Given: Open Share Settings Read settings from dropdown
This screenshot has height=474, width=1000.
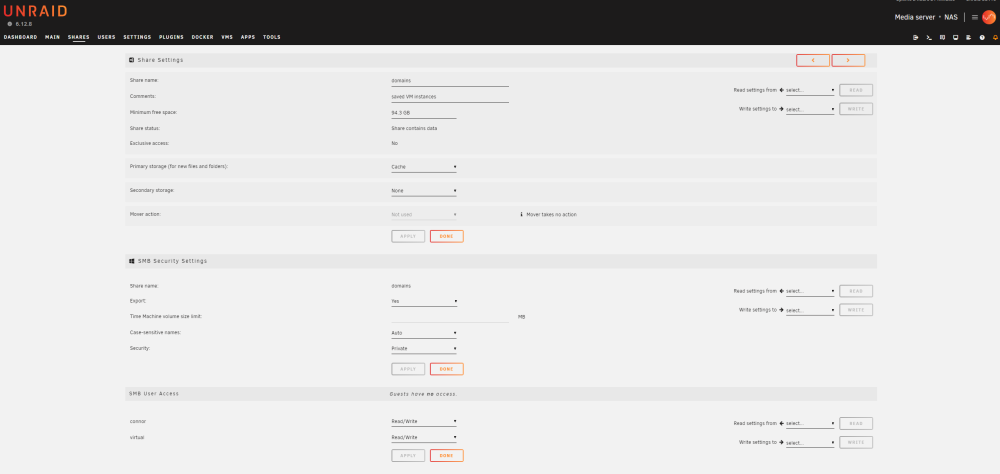Looking at the screenshot, I should (810, 91).
